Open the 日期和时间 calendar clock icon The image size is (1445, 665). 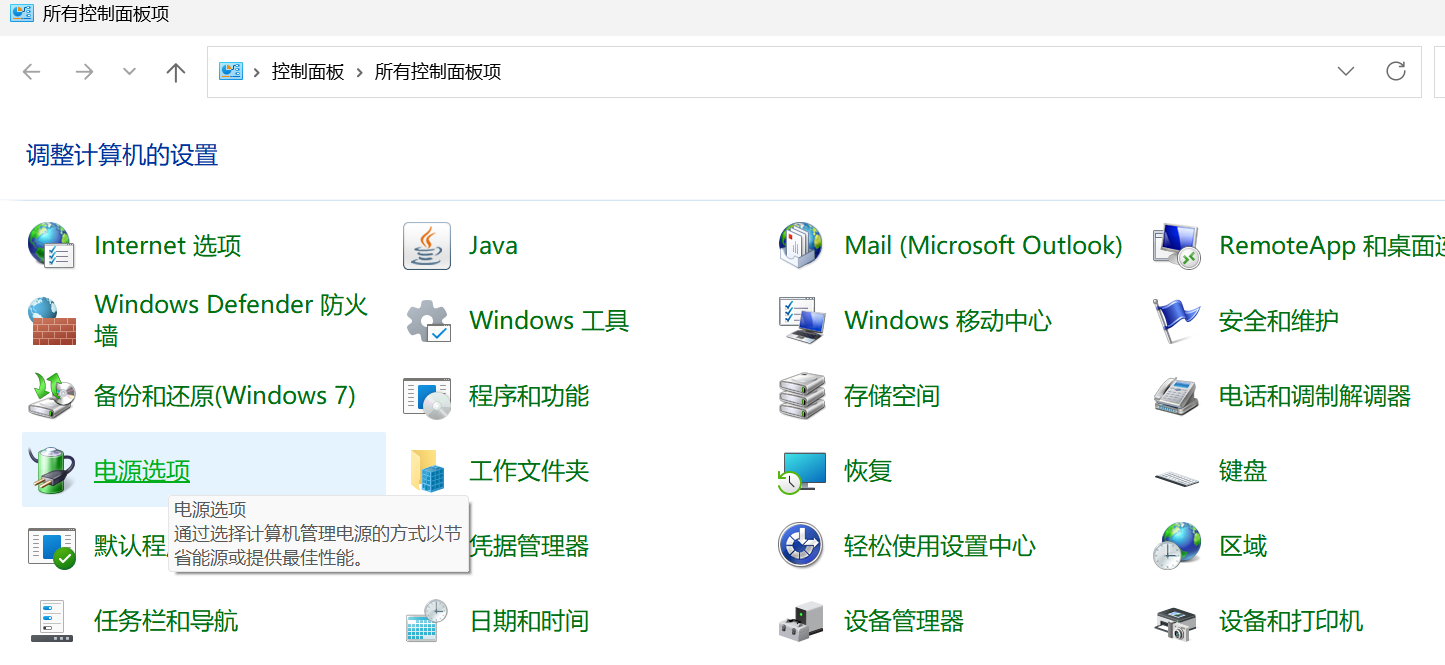point(427,621)
